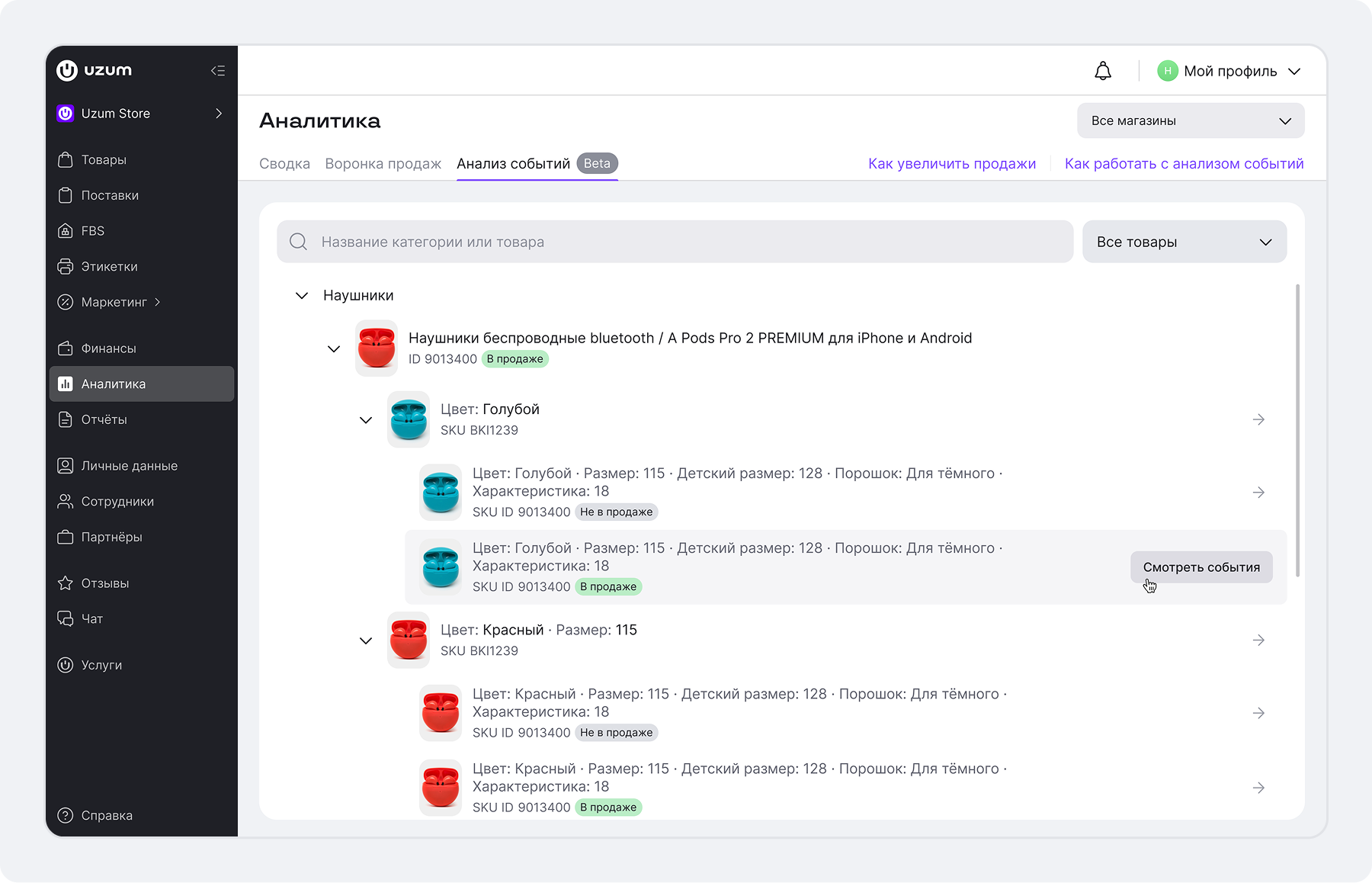
Task: Click Смотреть события button
Action: point(1201,567)
